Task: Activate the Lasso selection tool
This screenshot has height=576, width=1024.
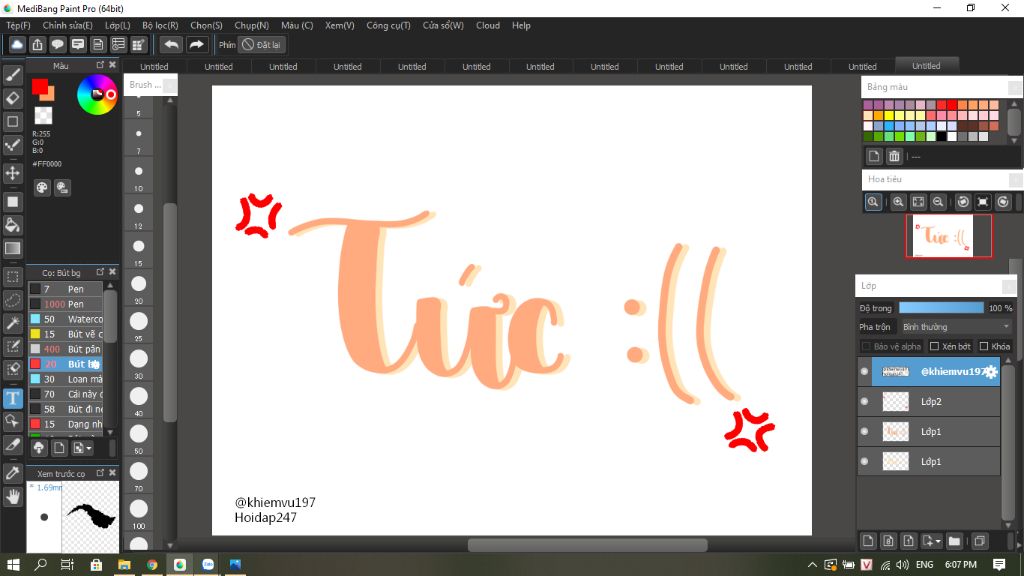Action: pyautogui.click(x=12, y=300)
